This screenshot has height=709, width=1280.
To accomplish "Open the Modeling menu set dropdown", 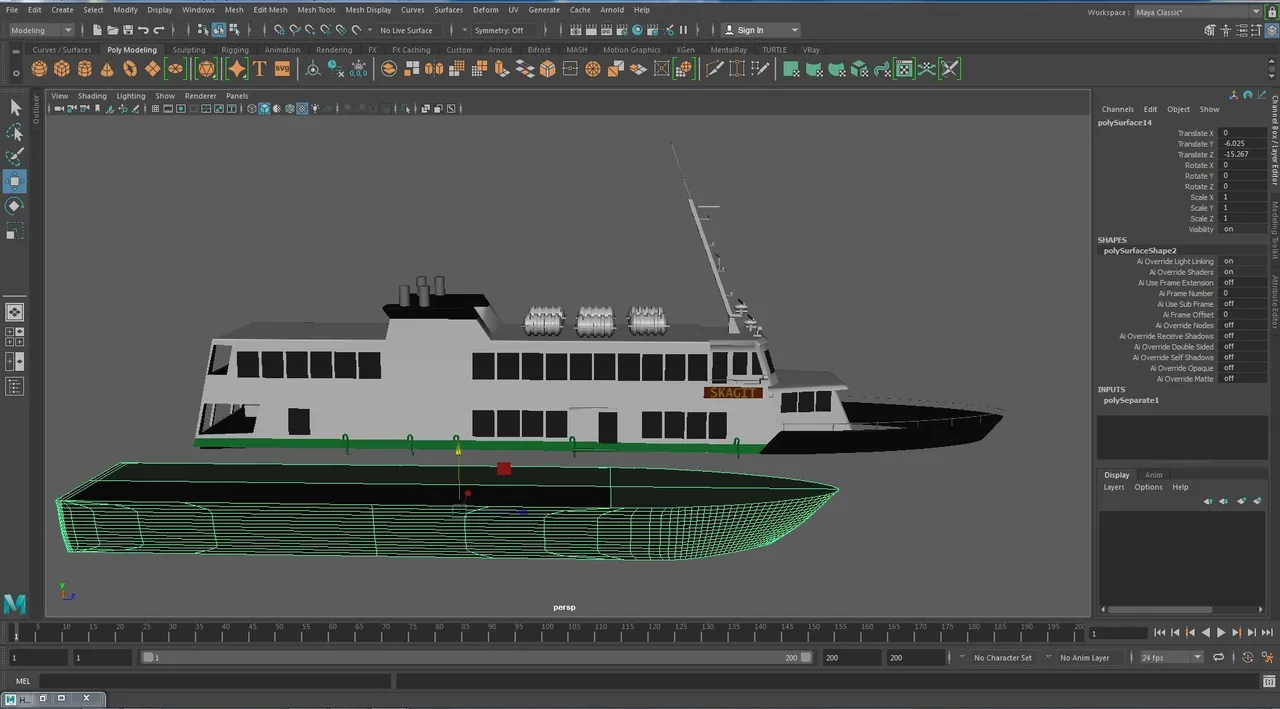I will tap(40, 30).
